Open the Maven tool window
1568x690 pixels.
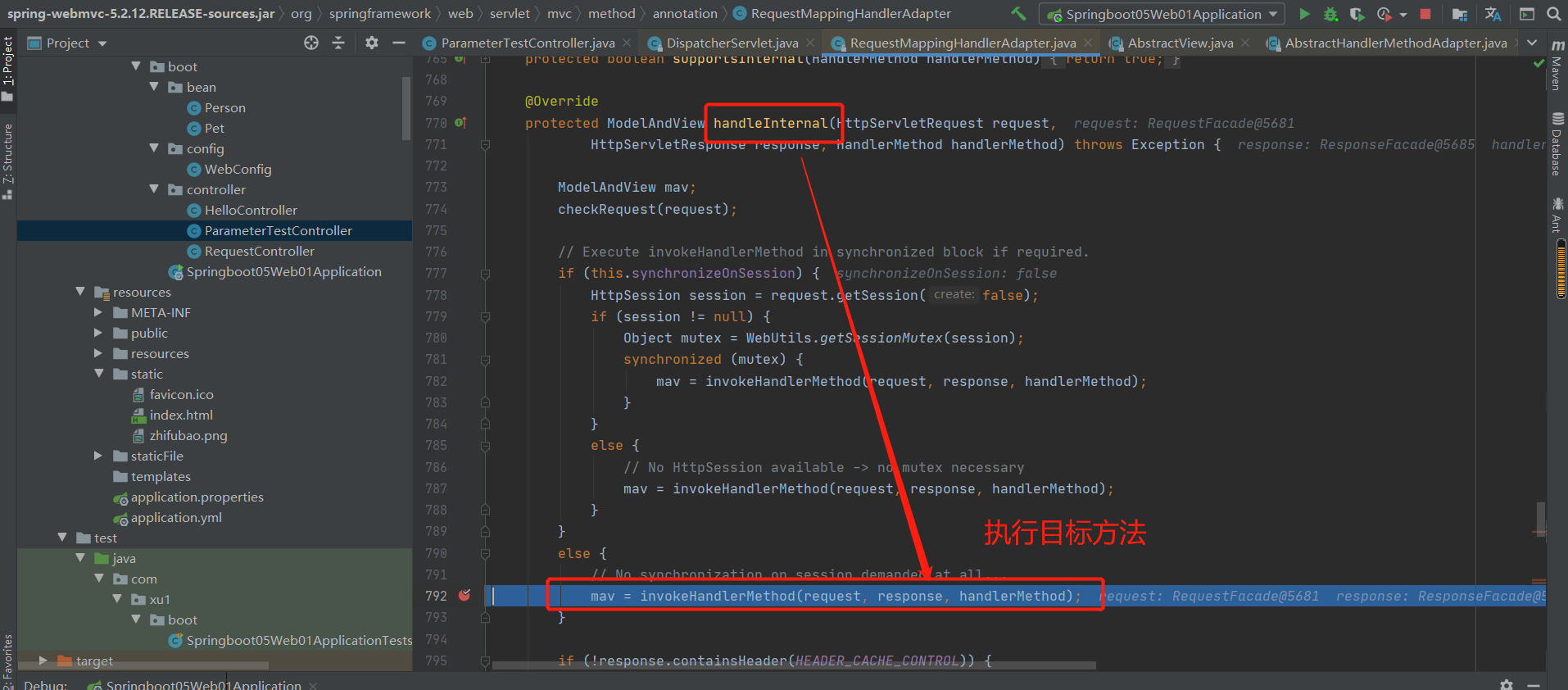tap(1557, 66)
